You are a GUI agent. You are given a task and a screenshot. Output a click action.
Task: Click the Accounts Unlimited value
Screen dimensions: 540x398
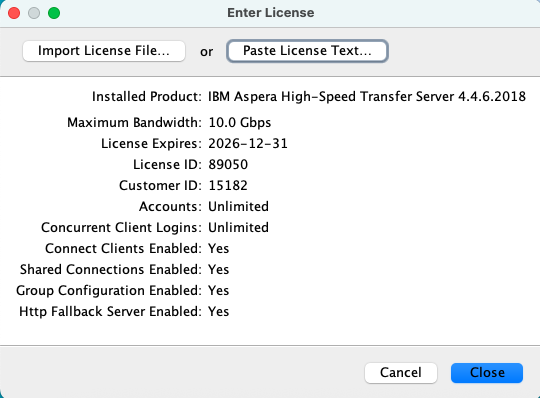tap(238, 207)
